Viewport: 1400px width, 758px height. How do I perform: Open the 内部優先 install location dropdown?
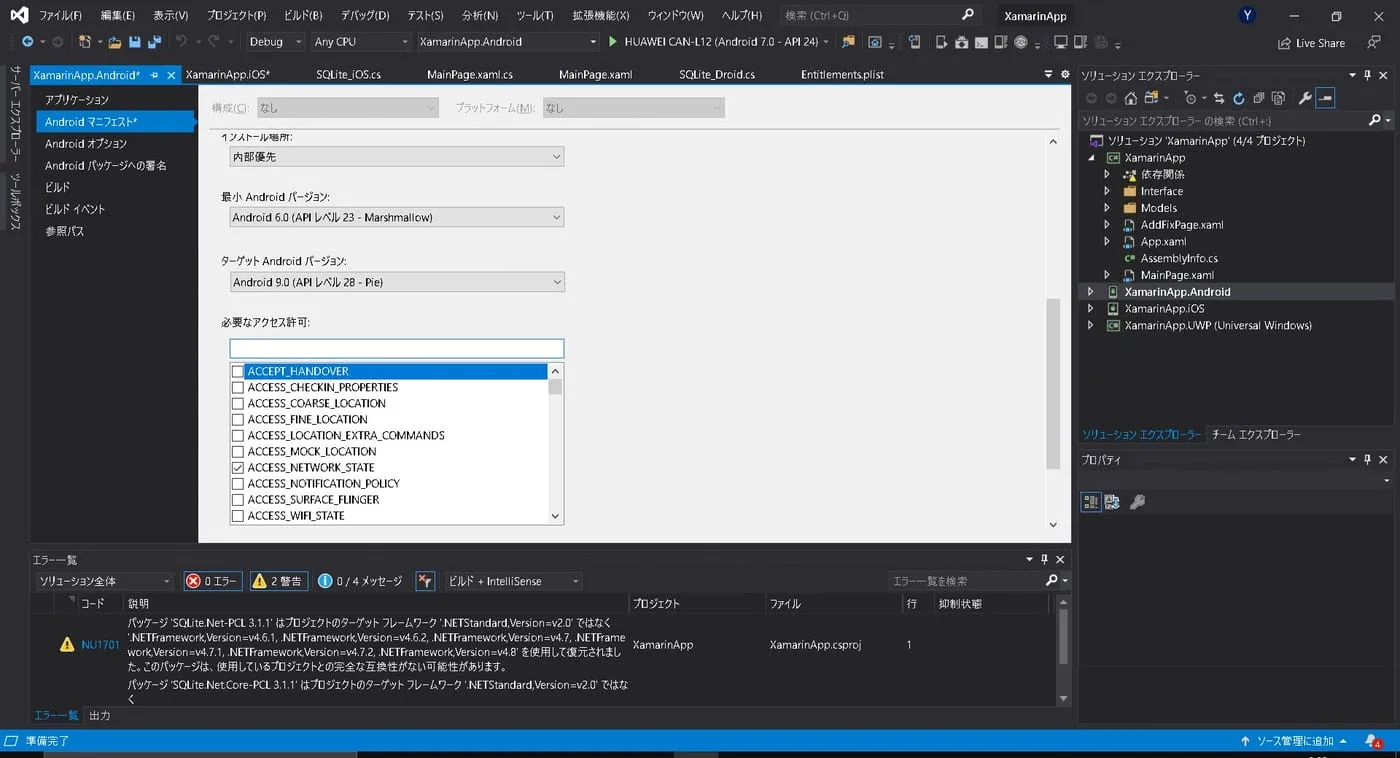[x=397, y=157]
